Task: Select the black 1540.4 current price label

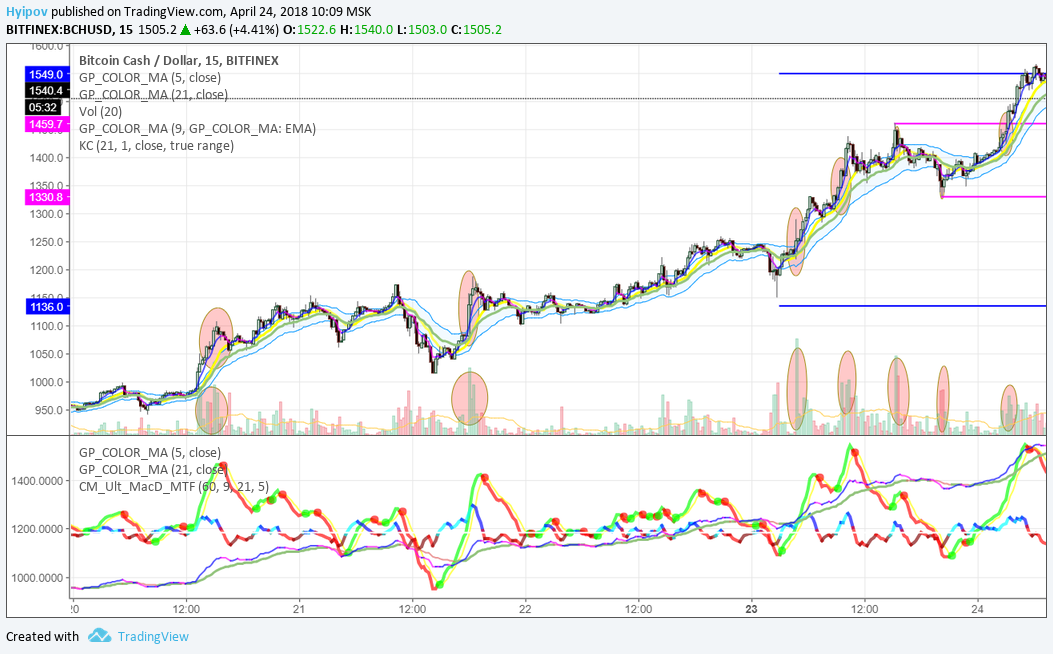Action: click(x=46, y=91)
